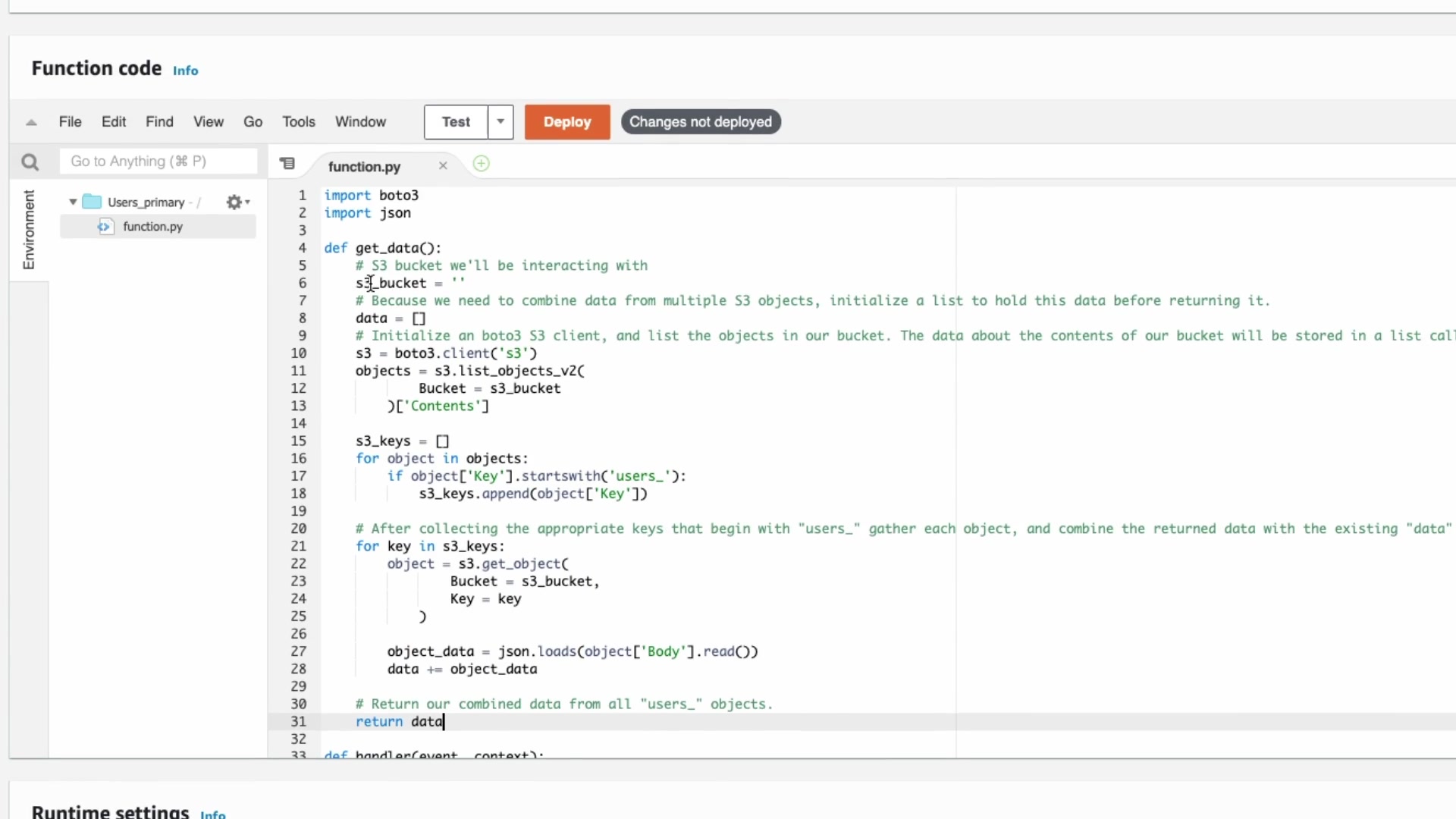This screenshot has width=1456, height=819.
Task: Toggle the Environment side panel
Action: 29,229
